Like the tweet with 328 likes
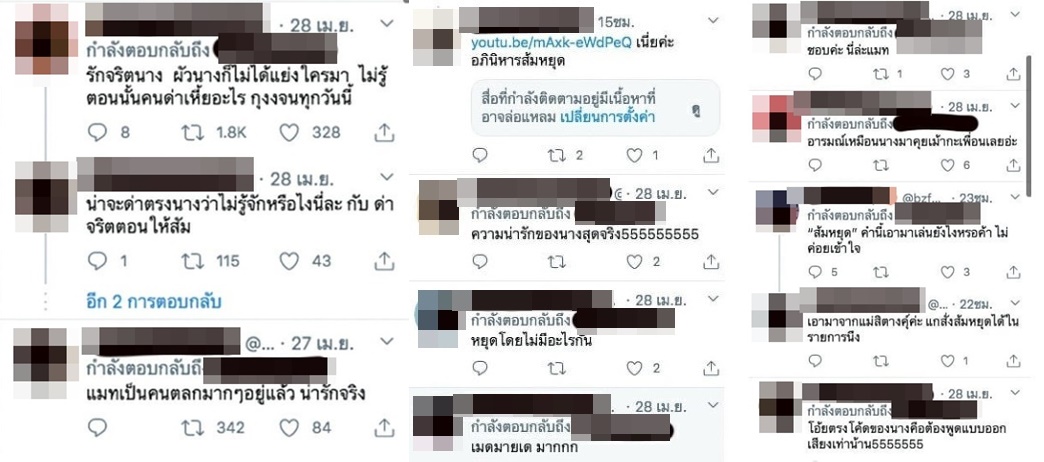The image size is (1044, 462). (x=288, y=132)
